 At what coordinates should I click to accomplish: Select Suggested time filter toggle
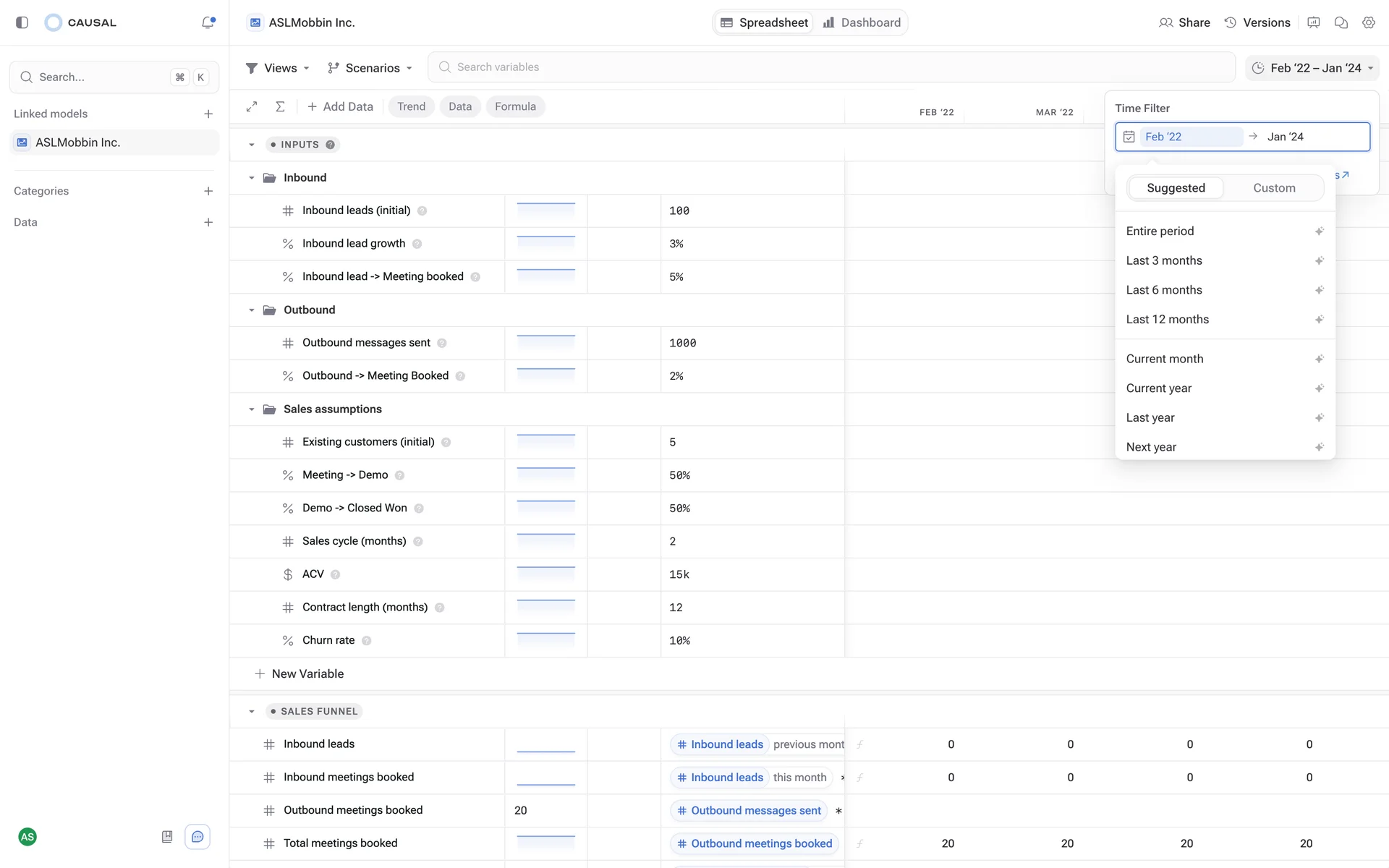coord(1176,188)
